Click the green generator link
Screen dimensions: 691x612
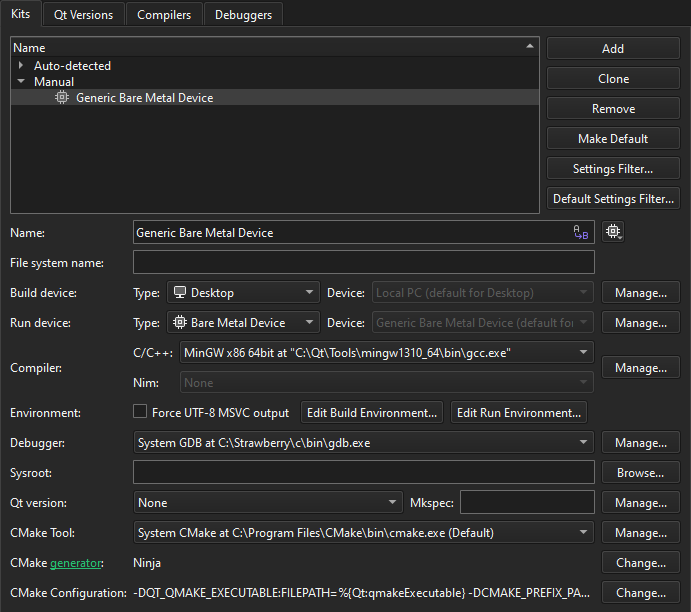click(77, 563)
